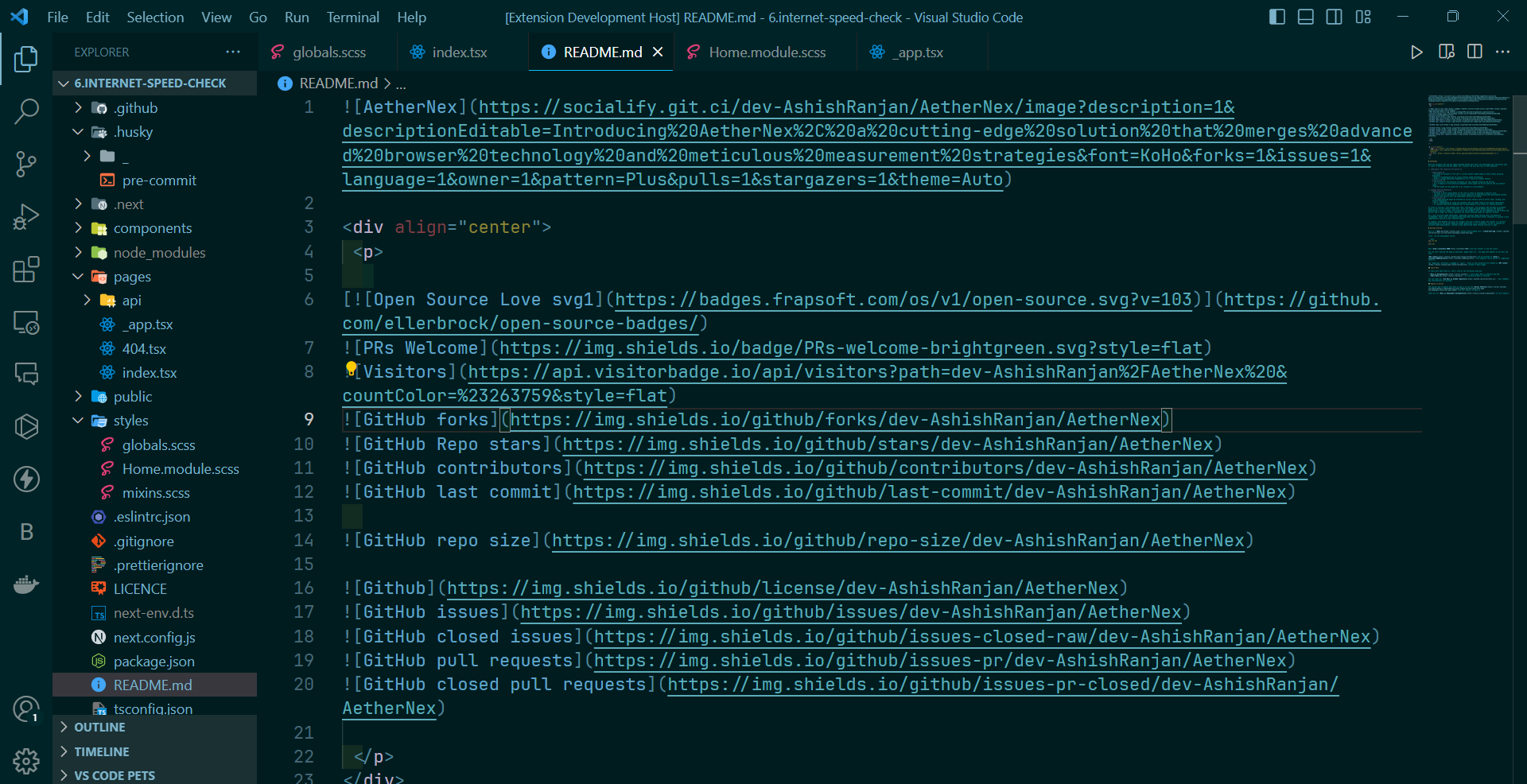The width and height of the screenshot is (1527, 784).
Task: Collapse the 6.INTERNET-SPEED-CHECK root folder
Action: (x=64, y=83)
